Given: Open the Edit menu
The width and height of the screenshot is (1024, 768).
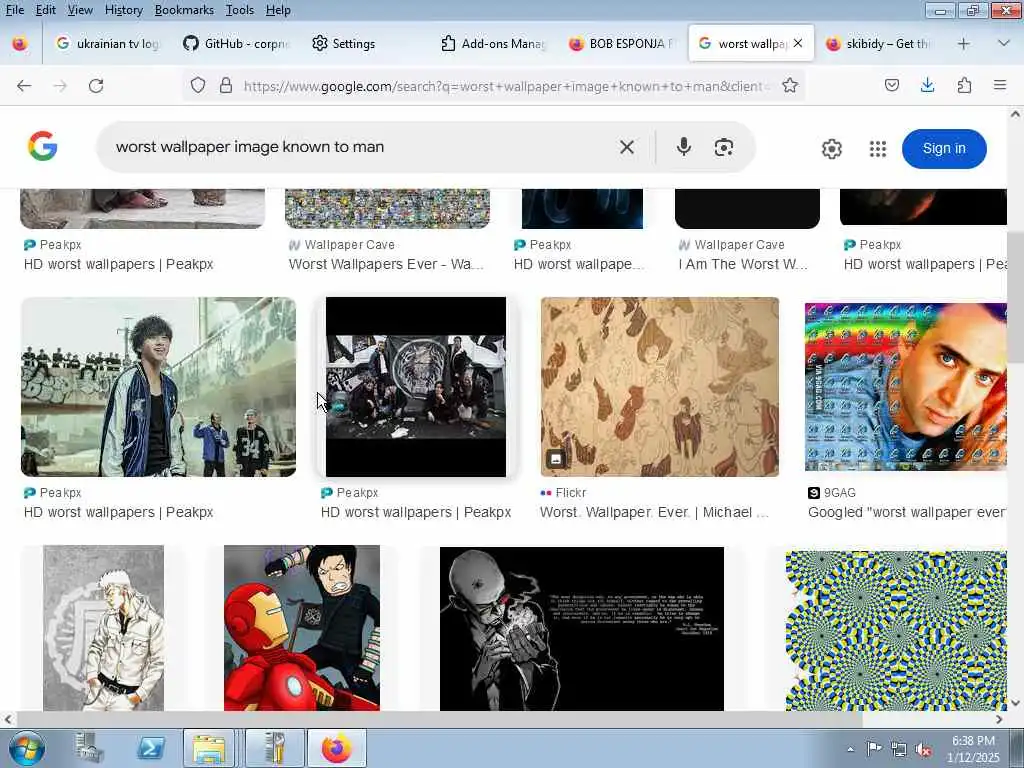Looking at the screenshot, I should (46, 10).
